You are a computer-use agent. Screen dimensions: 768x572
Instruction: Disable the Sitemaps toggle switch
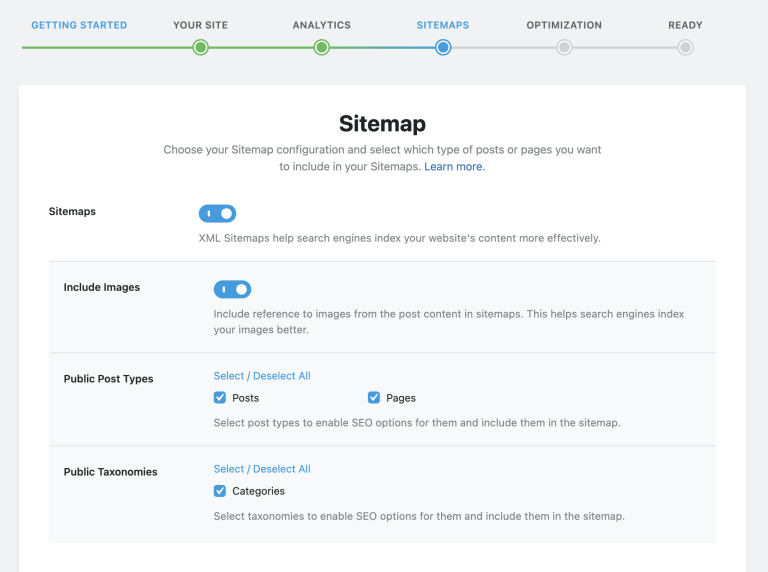click(217, 213)
